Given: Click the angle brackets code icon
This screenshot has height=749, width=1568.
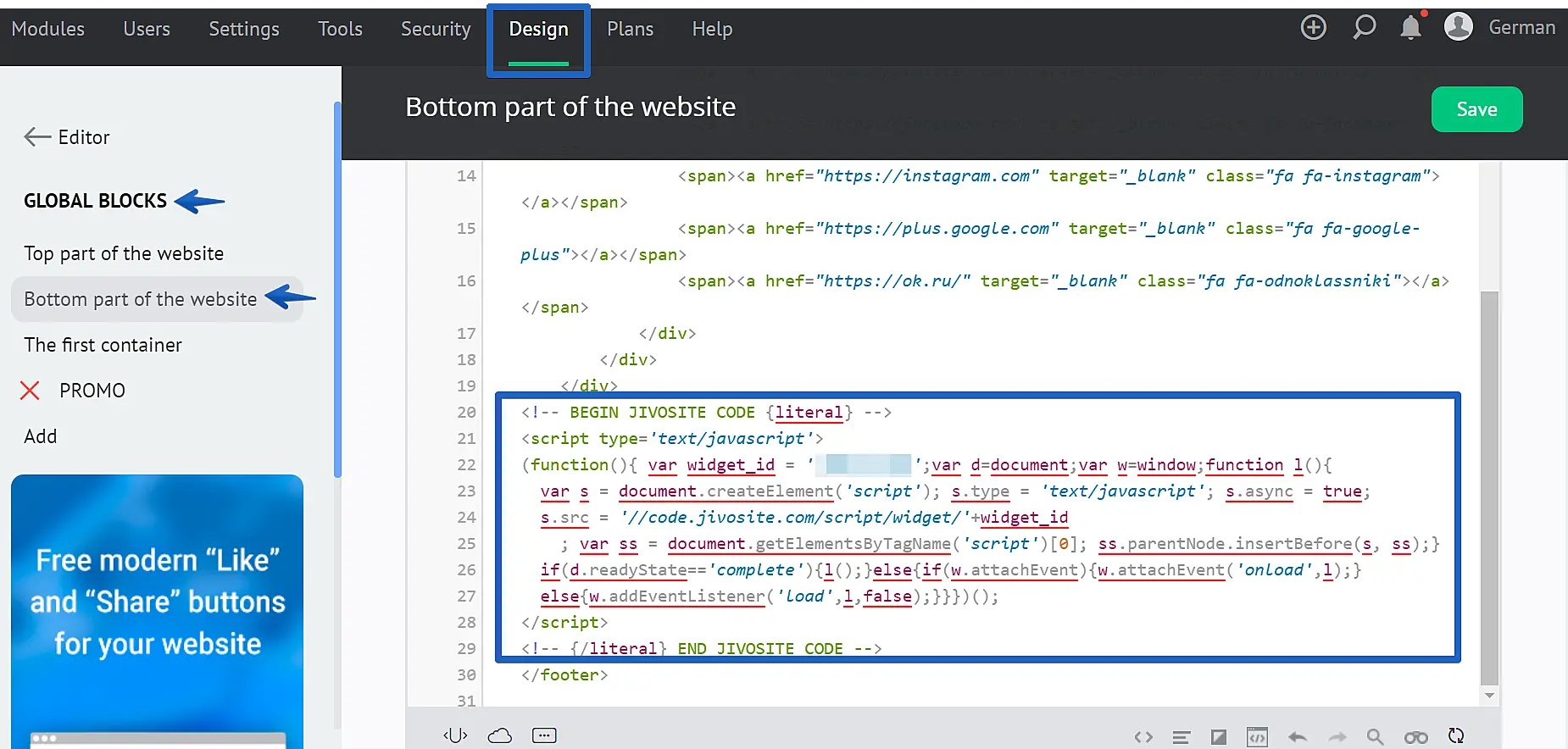Looking at the screenshot, I should [x=1143, y=737].
